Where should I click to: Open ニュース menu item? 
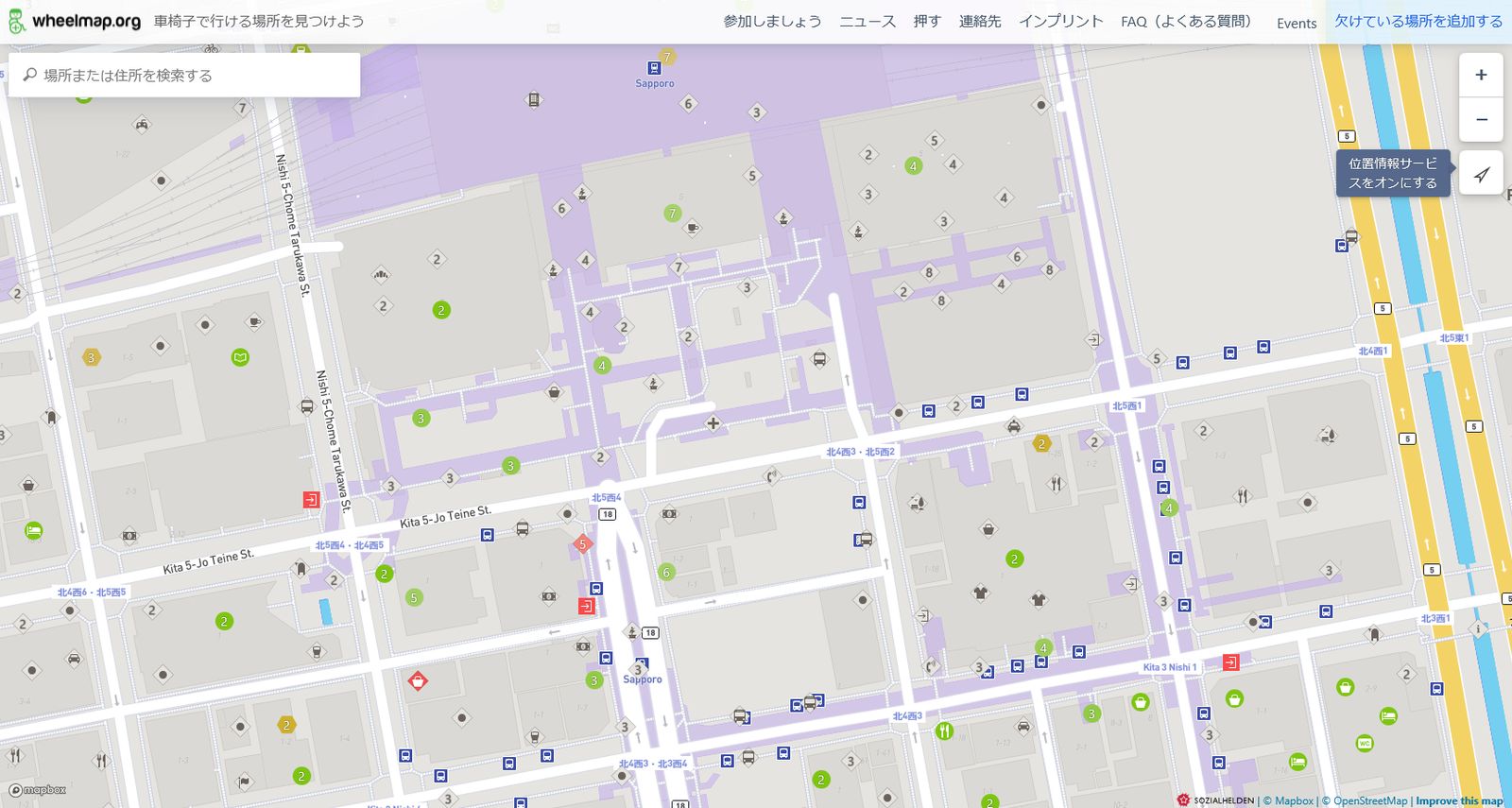click(868, 21)
